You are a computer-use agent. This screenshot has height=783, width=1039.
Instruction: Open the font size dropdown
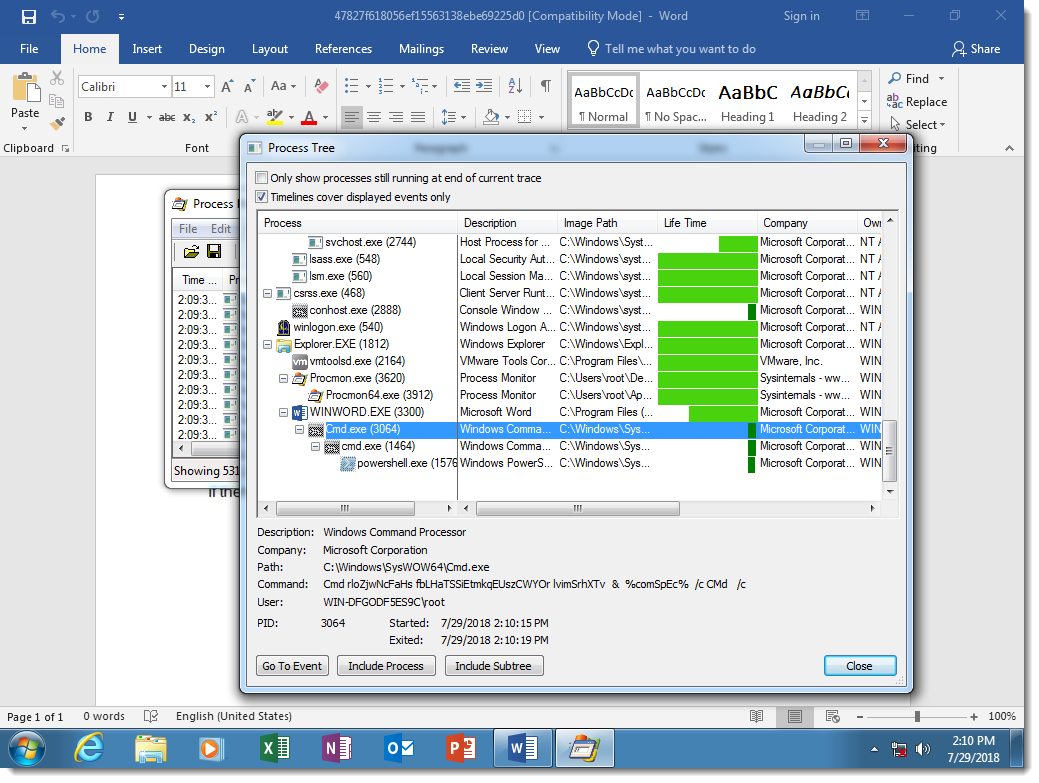[207, 87]
